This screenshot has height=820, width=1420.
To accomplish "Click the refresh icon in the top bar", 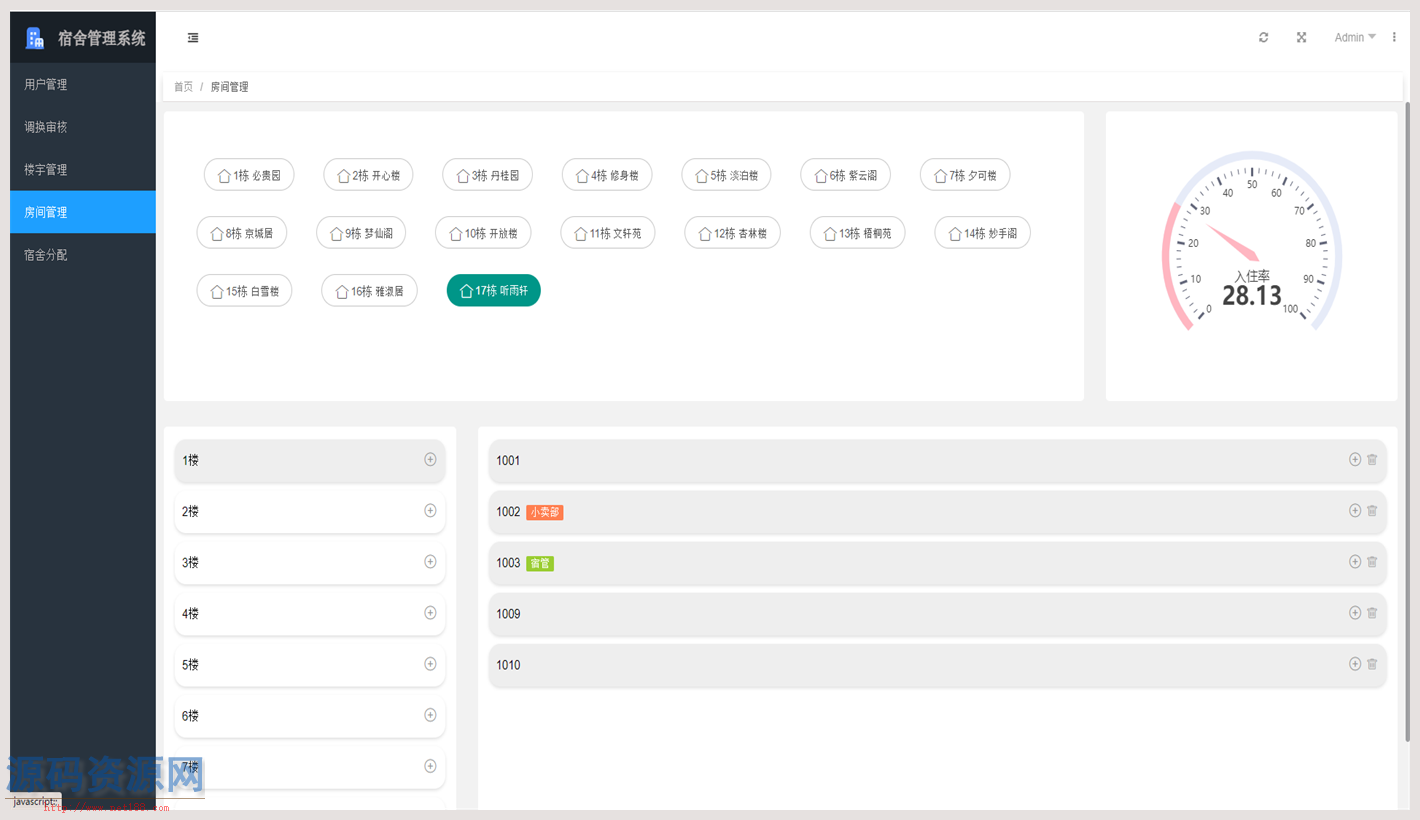I will [1264, 37].
